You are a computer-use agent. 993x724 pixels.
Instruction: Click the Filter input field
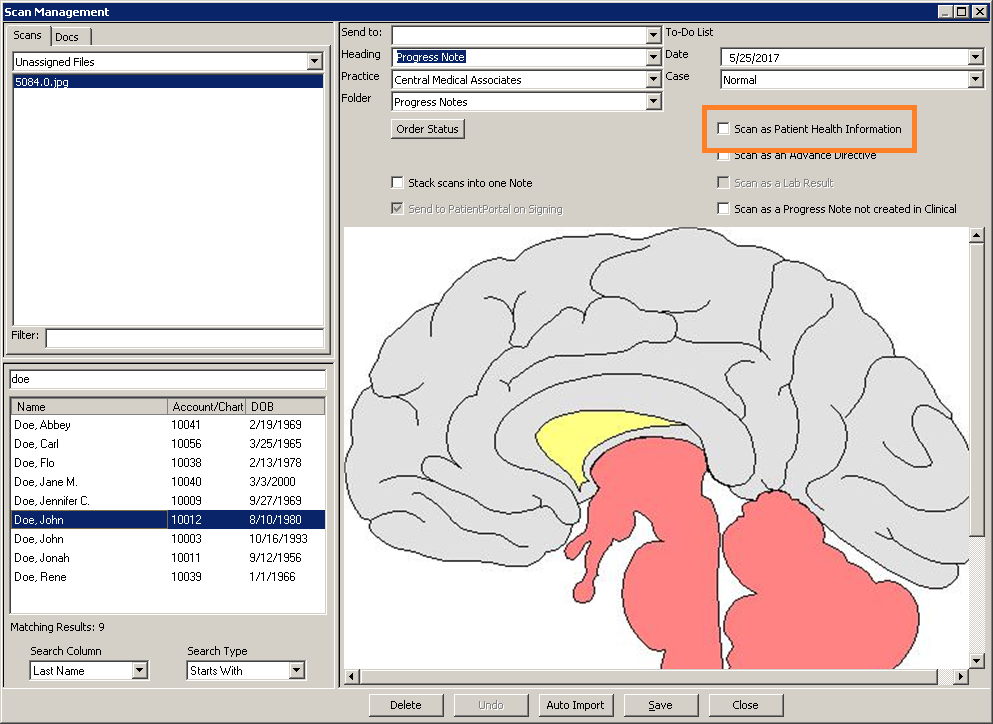click(184, 338)
